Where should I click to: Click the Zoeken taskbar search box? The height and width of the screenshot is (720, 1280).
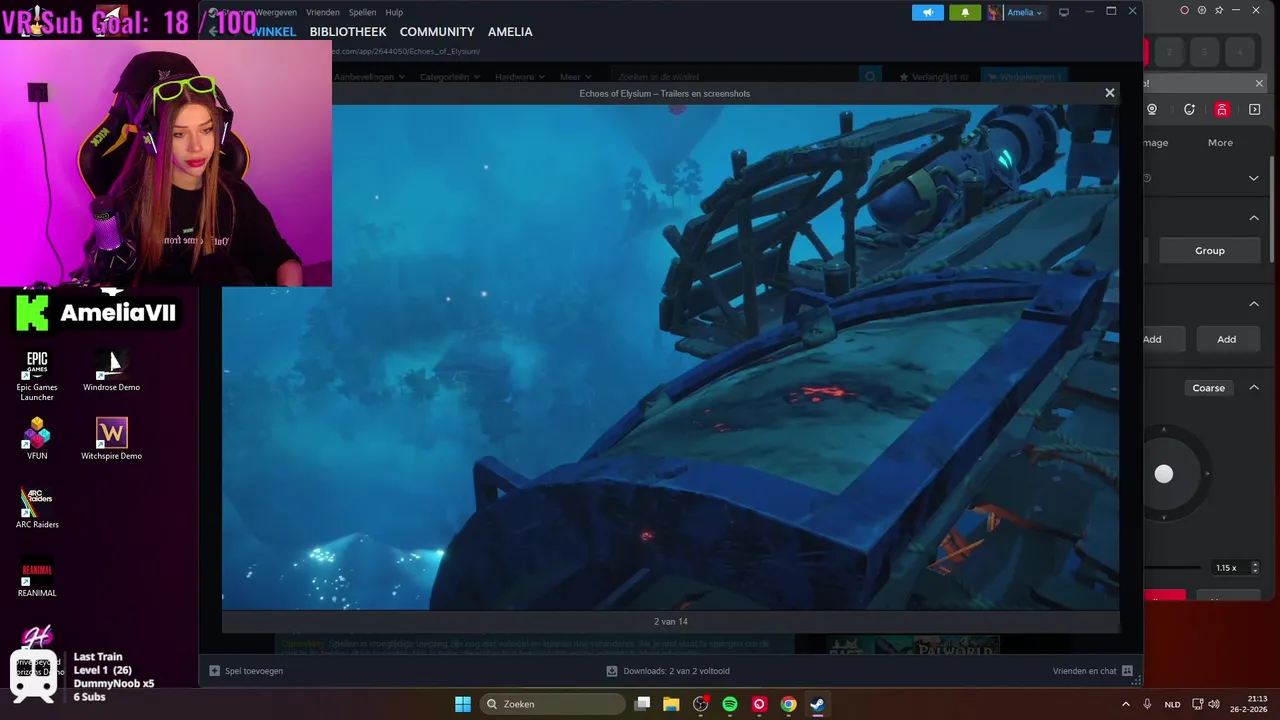click(551, 704)
